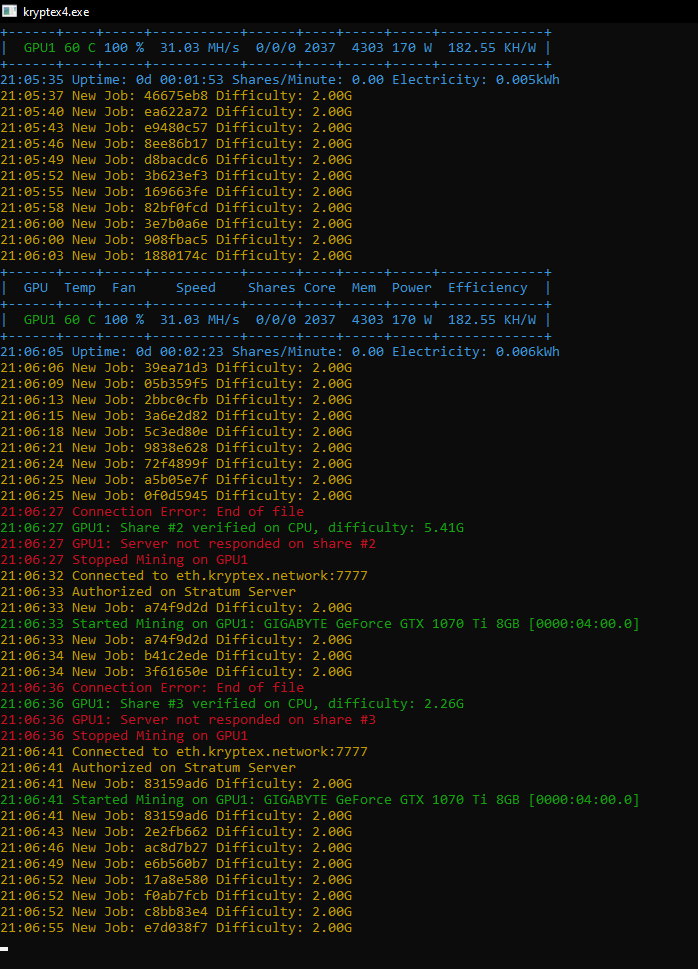
Task: Click the New Job ea622a72 line
Action: click(x=176, y=112)
